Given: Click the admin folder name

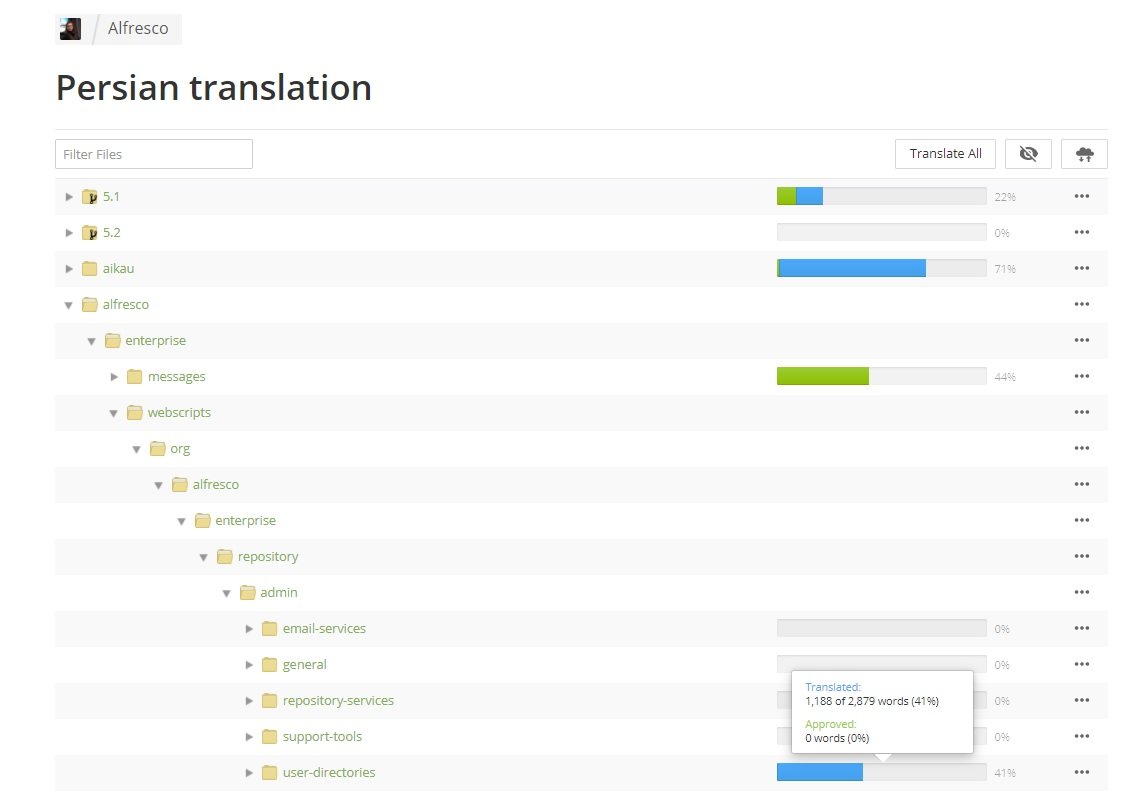Looking at the screenshot, I should pos(279,592).
